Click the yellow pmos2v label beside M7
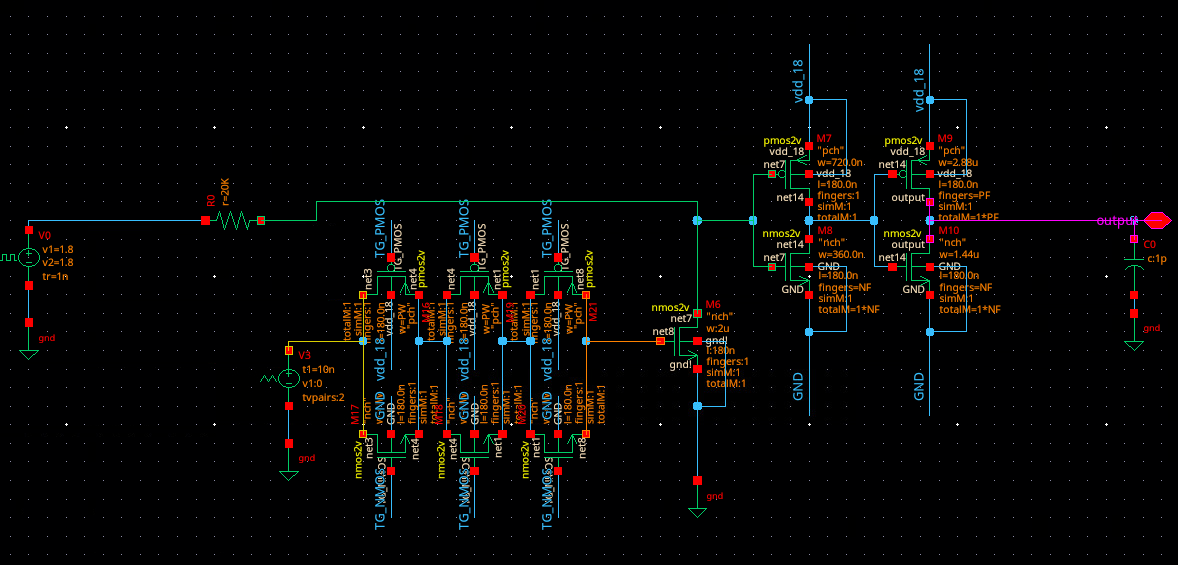 784,140
